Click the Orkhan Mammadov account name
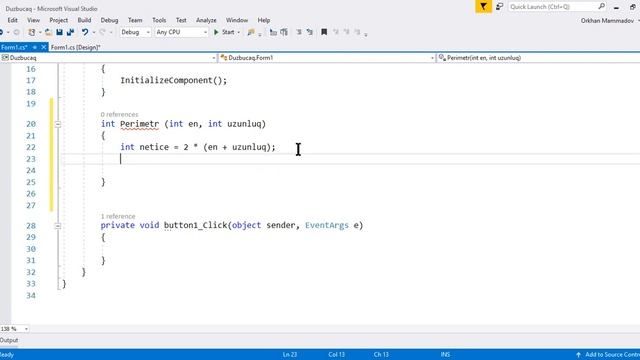 click(x=607, y=20)
